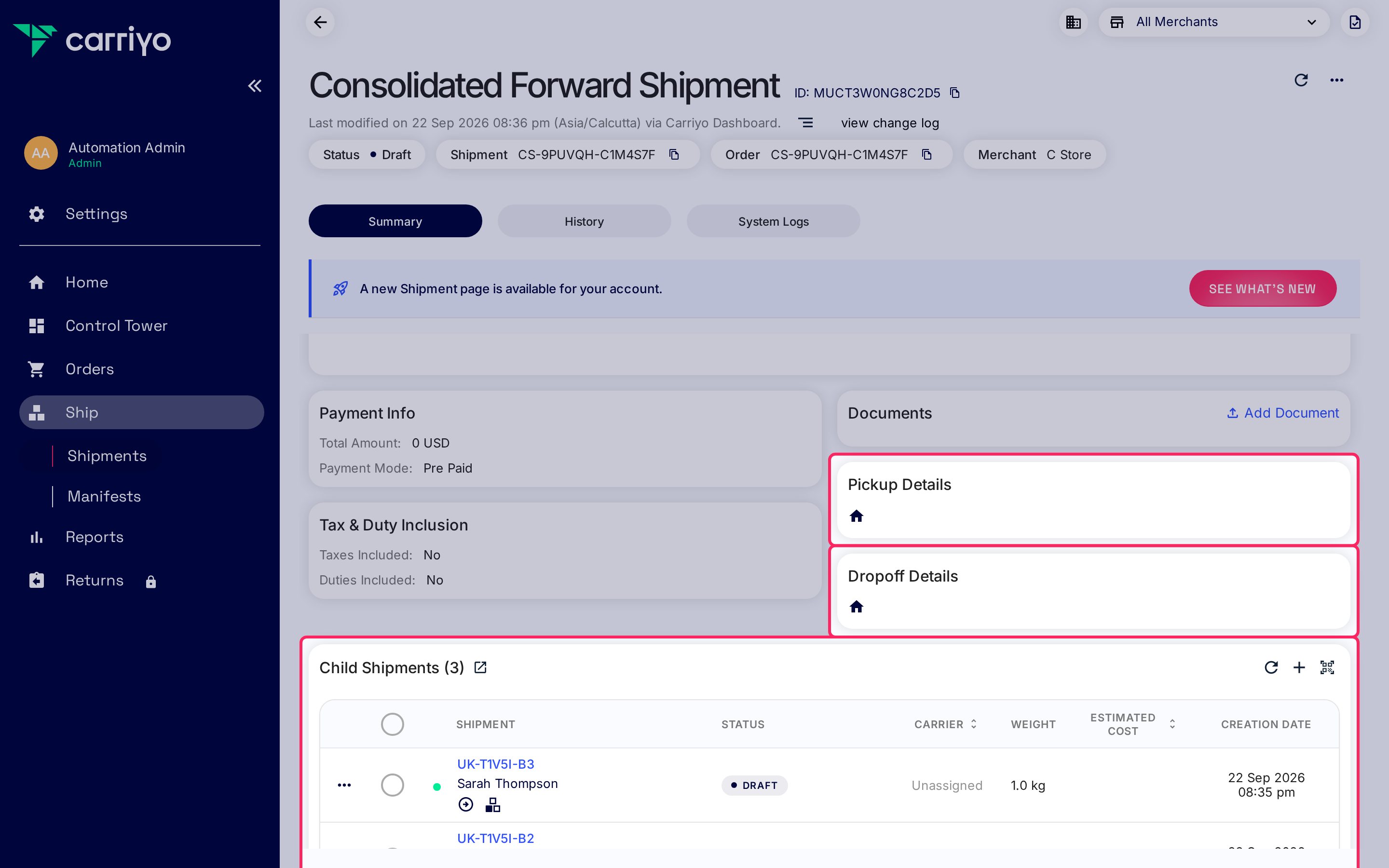Select all child shipments header checkbox

pyautogui.click(x=393, y=724)
